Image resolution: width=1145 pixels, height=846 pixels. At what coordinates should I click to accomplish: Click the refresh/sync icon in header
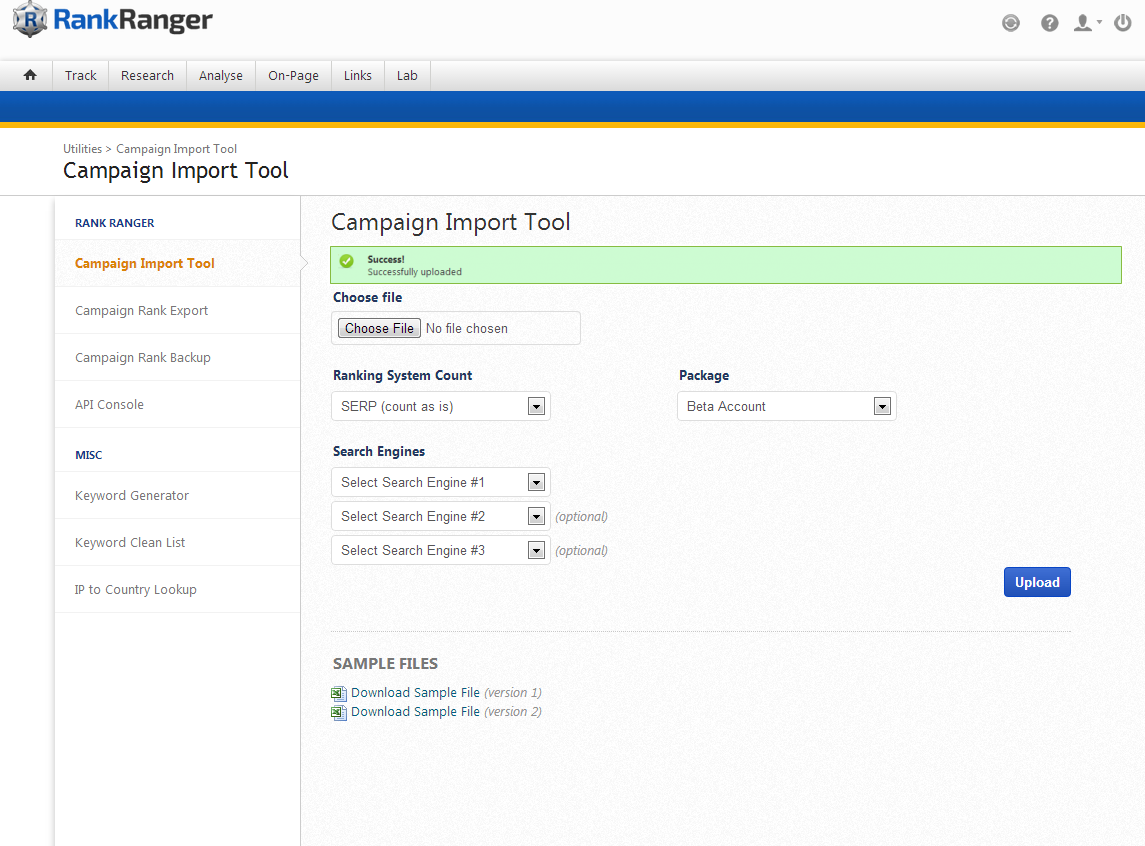pyautogui.click(x=1011, y=23)
